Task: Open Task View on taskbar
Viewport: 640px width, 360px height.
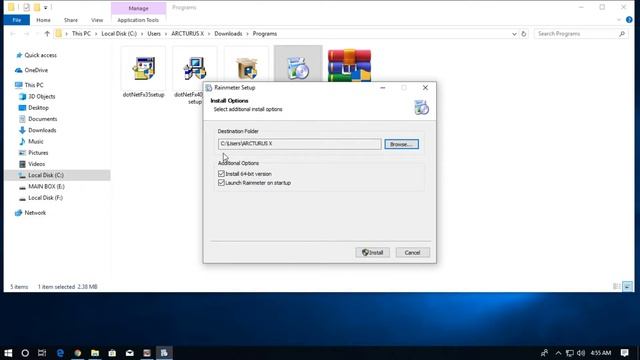Action: pos(42,353)
